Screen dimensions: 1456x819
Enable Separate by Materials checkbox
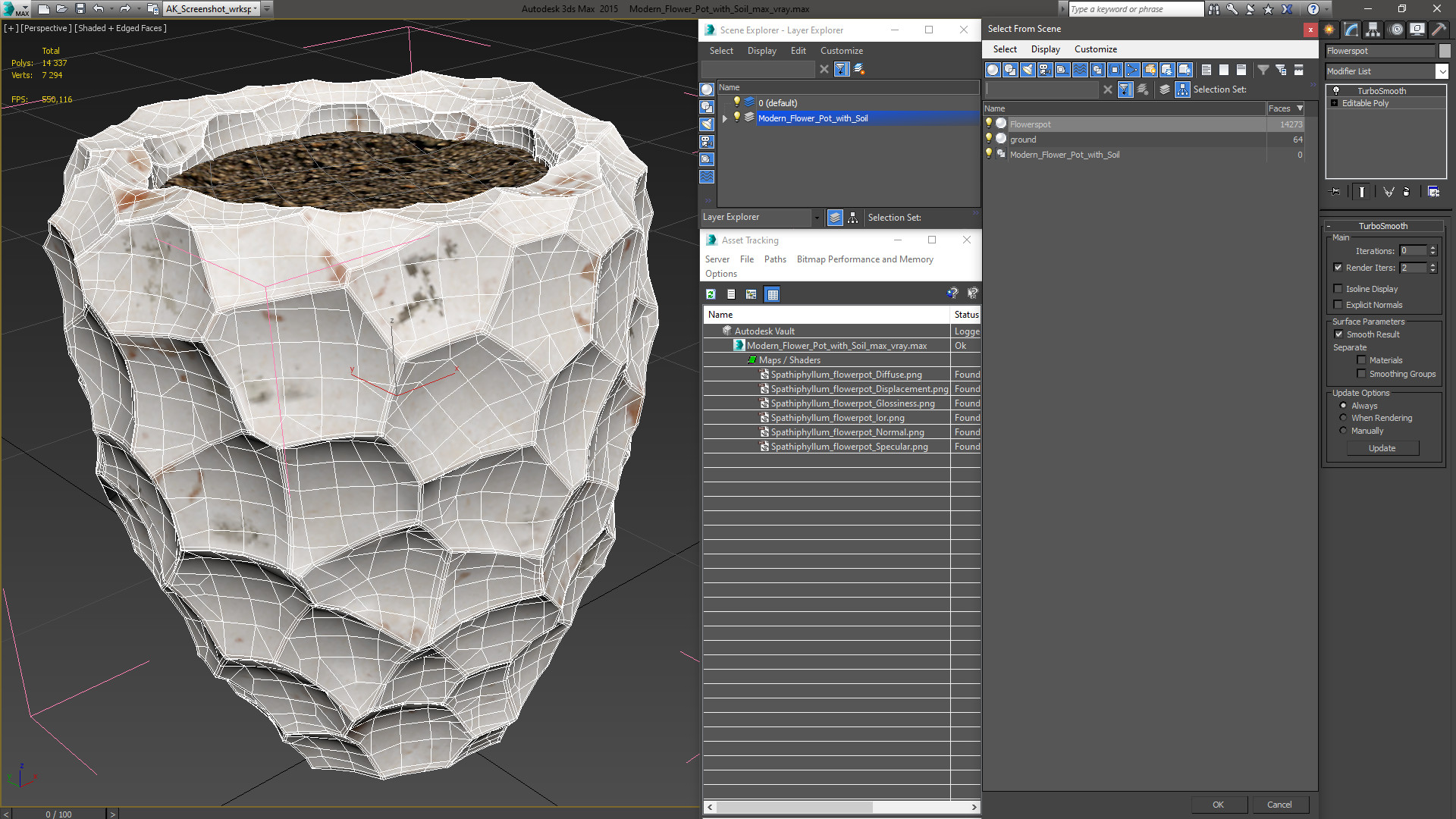pyautogui.click(x=1361, y=360)
